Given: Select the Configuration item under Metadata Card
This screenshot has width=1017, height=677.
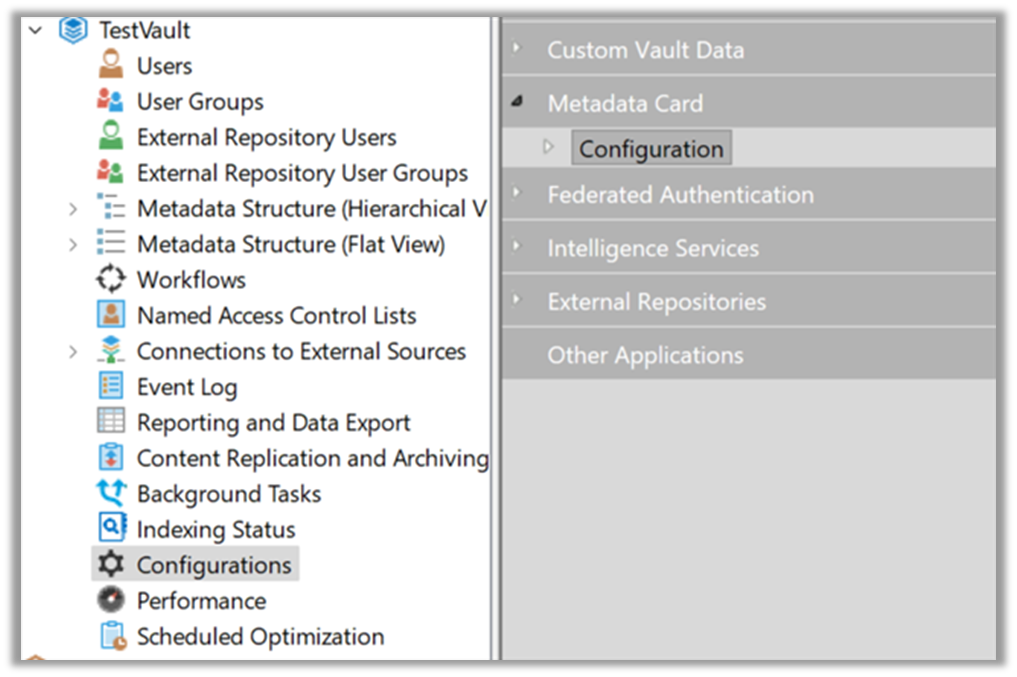Looking at the screenshot, I should 651,148.
